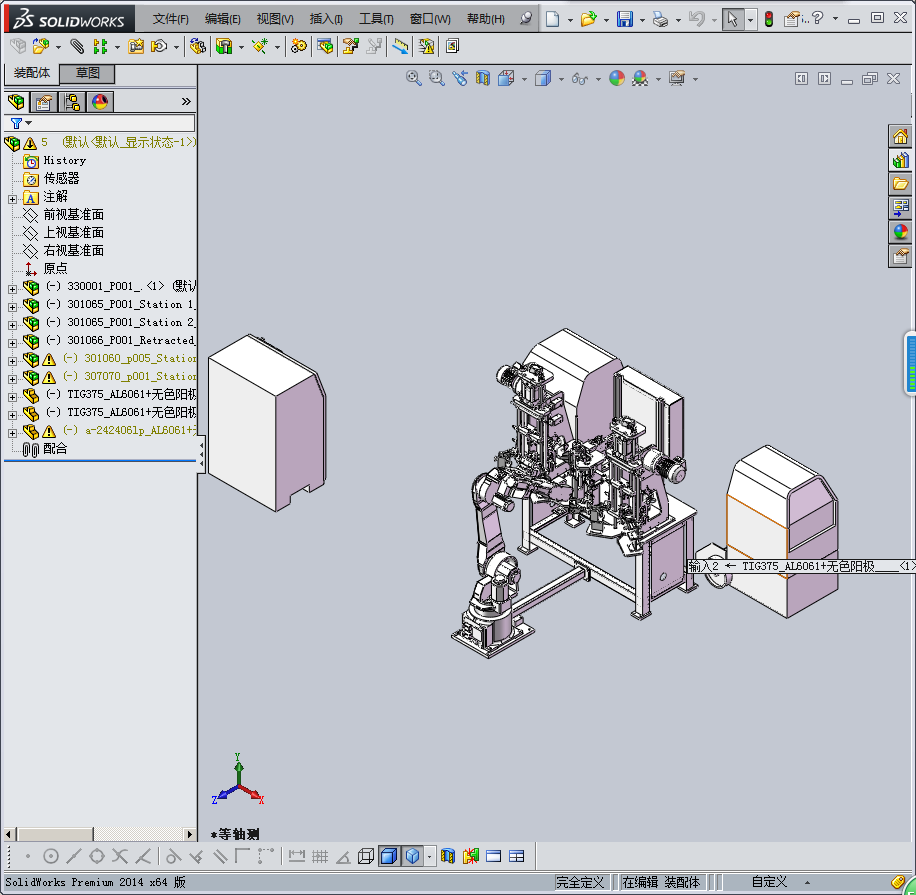Toggle the Shaded display mode button
The image size is (916, 895).
click(412, 856)
